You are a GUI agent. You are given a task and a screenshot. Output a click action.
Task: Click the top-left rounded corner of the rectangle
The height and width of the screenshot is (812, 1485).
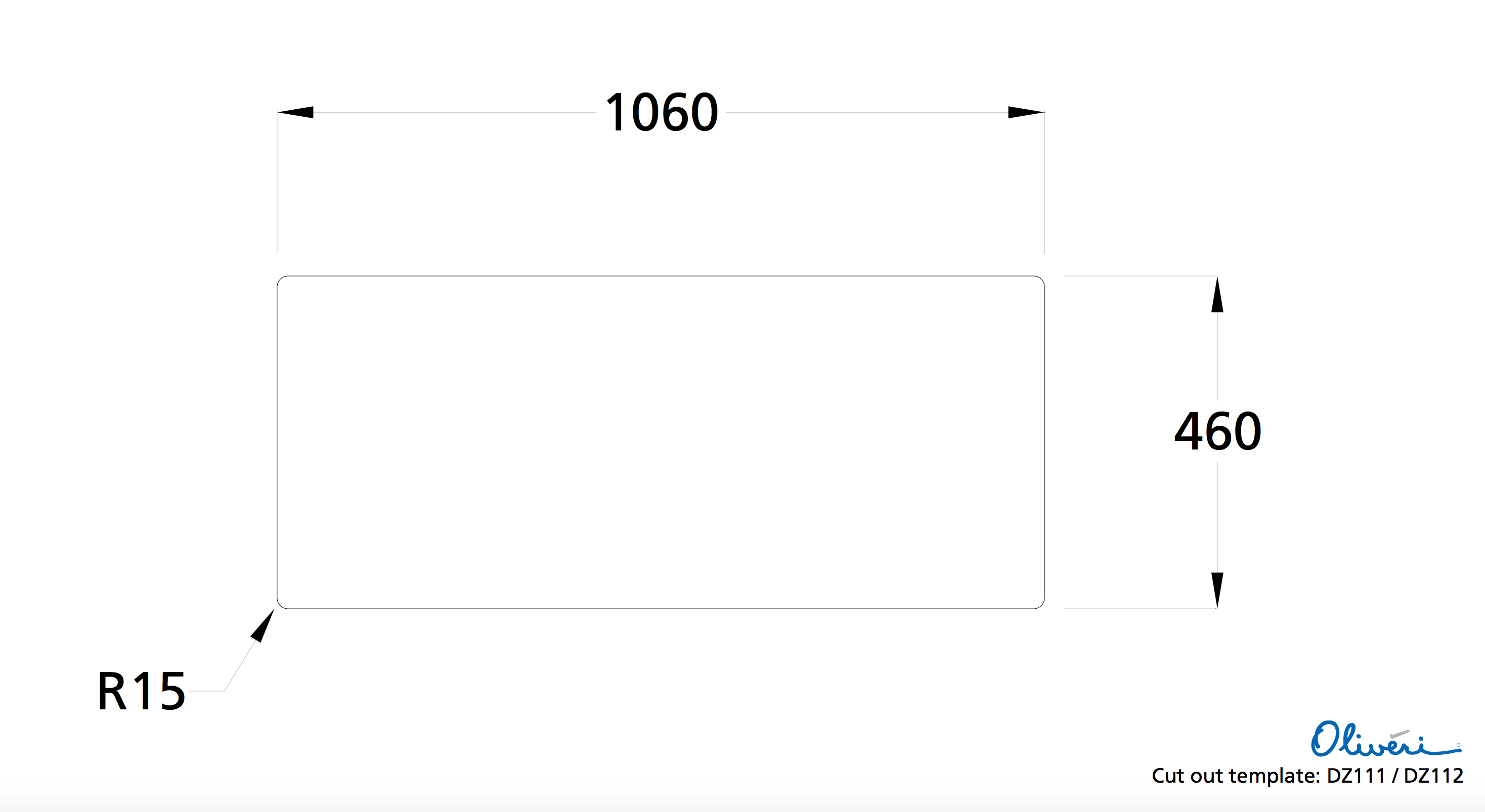coord(280,280)
